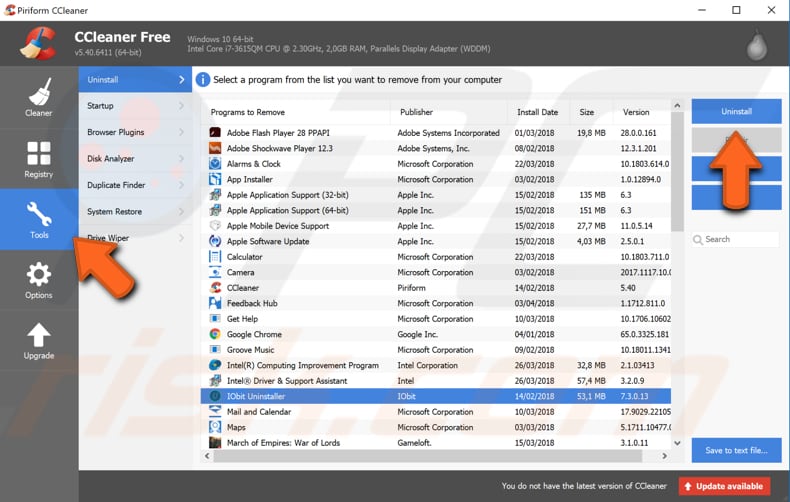
Task: Open the Tools section
Action: click(39, 219)
